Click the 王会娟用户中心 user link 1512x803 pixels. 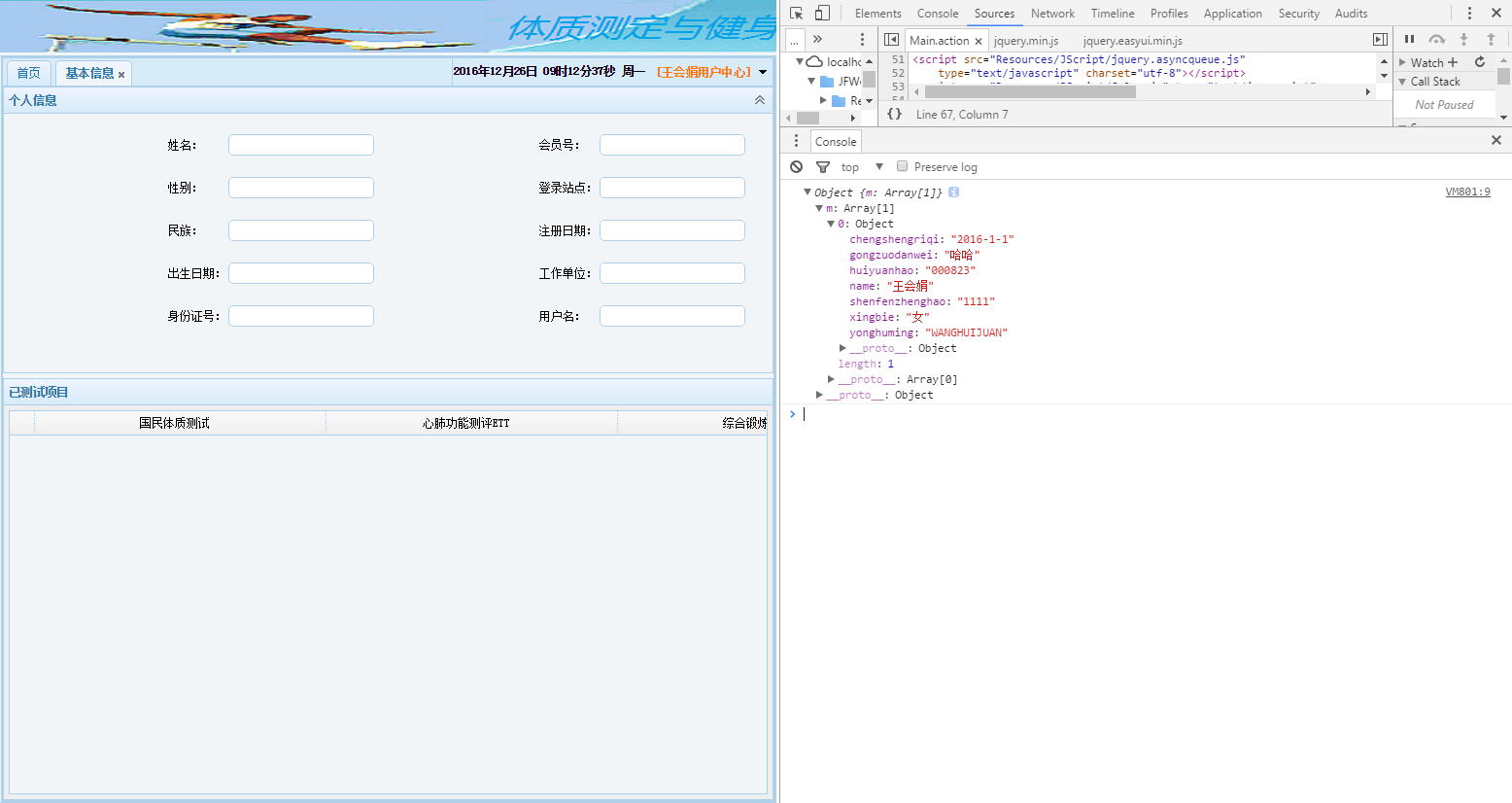[704, 72]
